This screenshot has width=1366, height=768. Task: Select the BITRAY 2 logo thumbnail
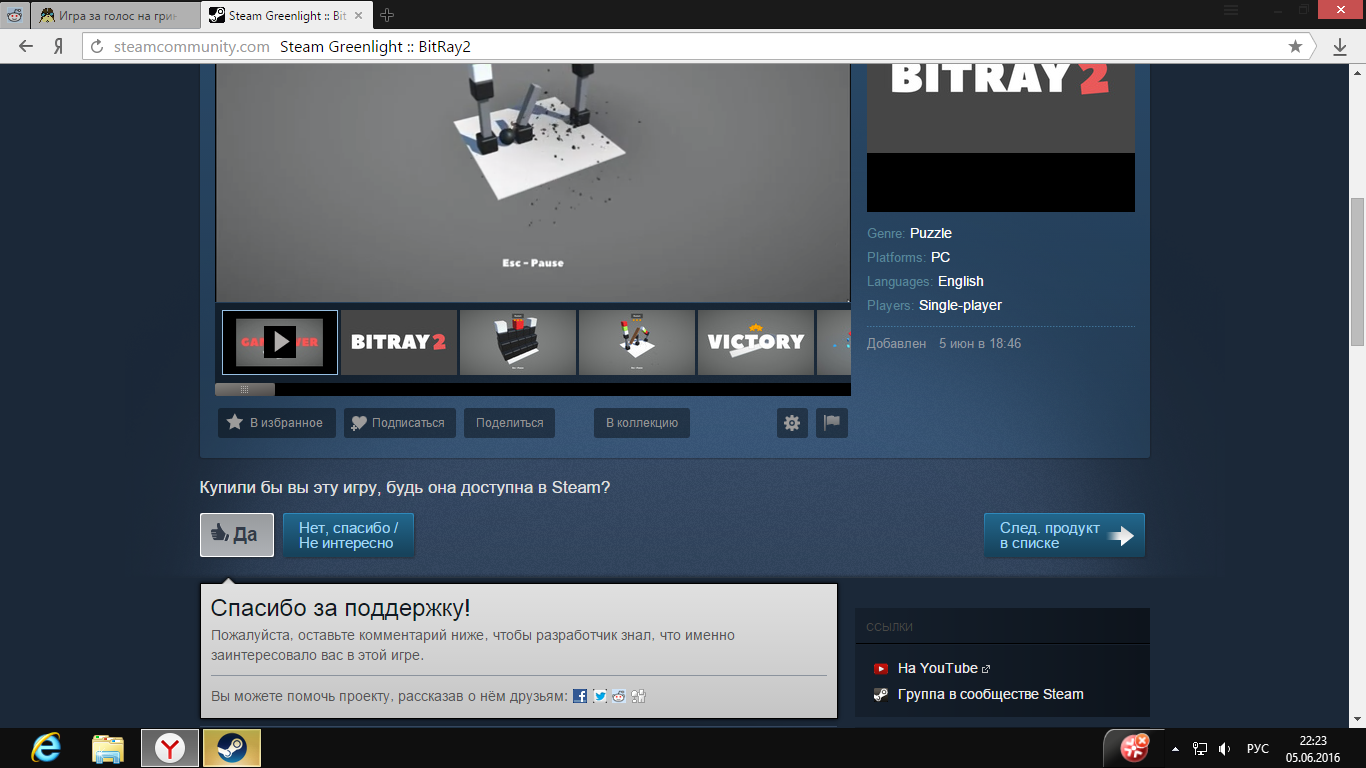click(x=398, y=342)
